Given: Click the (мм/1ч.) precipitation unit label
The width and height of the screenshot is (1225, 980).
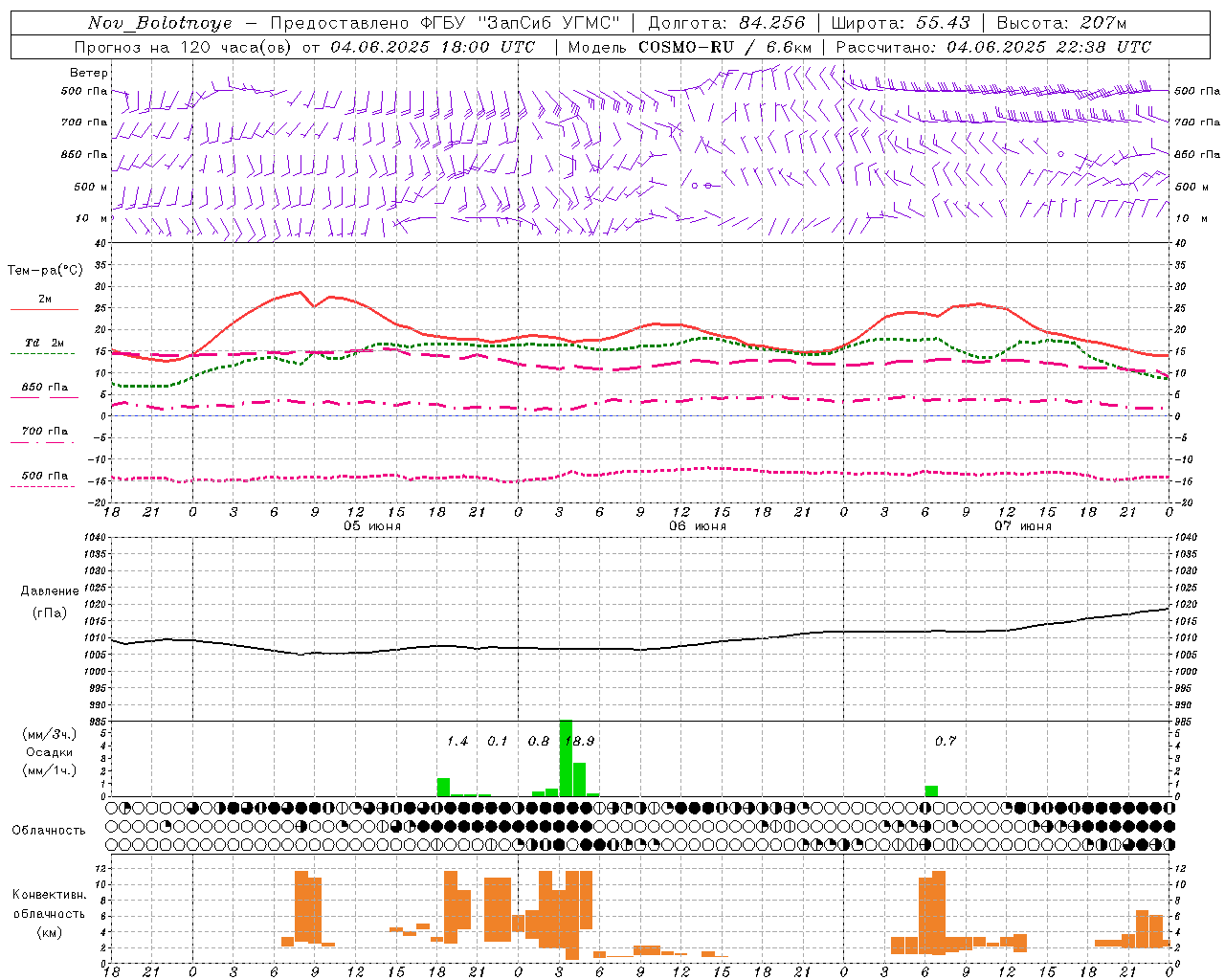Looking at the screenshot, I should point(49,770).
